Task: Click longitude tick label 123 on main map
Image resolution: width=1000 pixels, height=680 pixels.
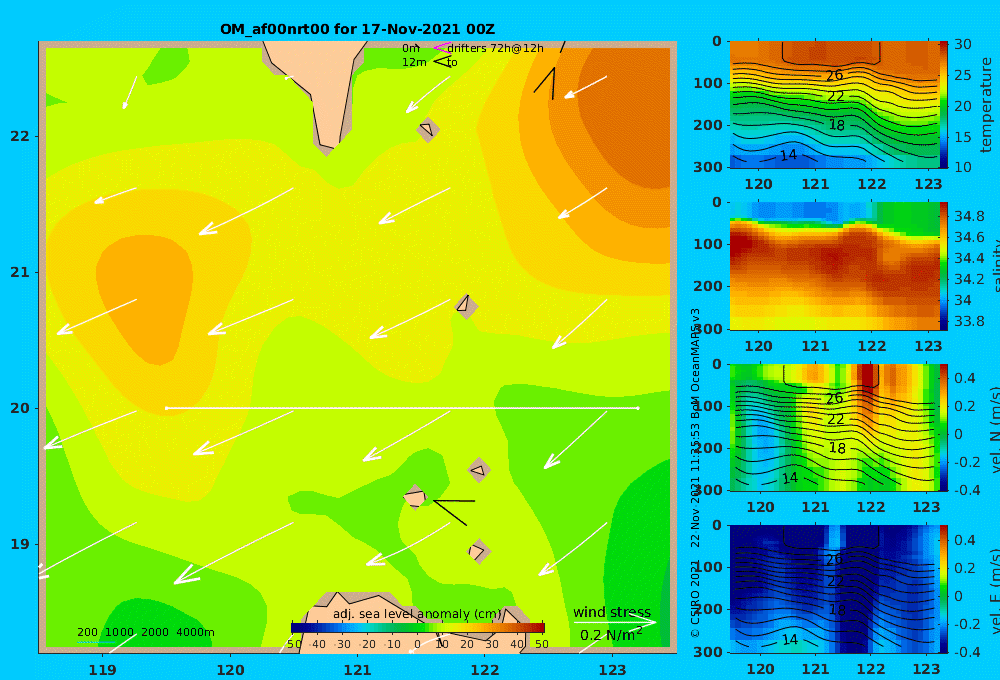Action: click(612, 670)
